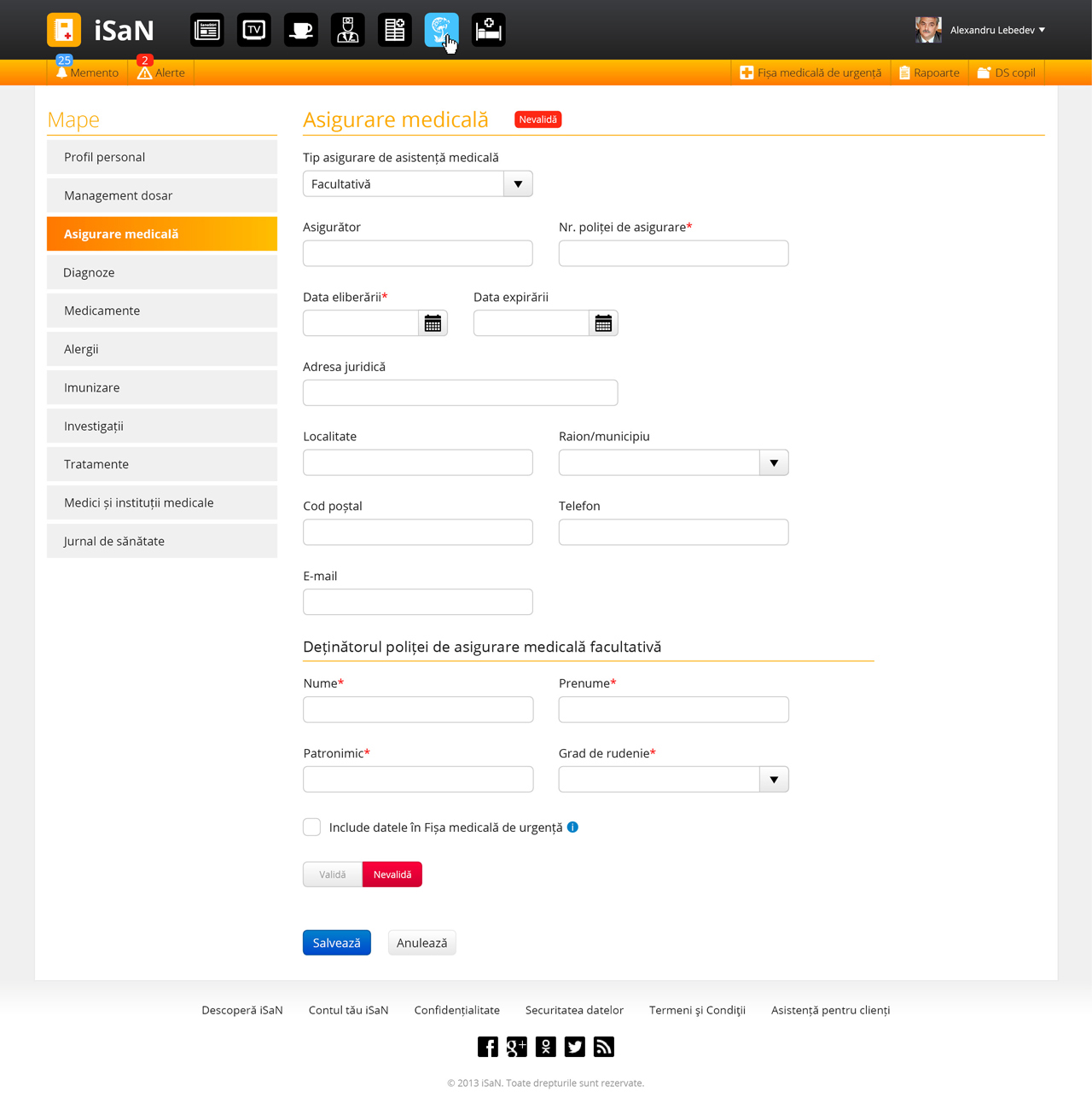Click info icon beside Fișa medicală checkbox
The height and width of the screenshot is (1109, 1092).
click(x=572, y=827)
